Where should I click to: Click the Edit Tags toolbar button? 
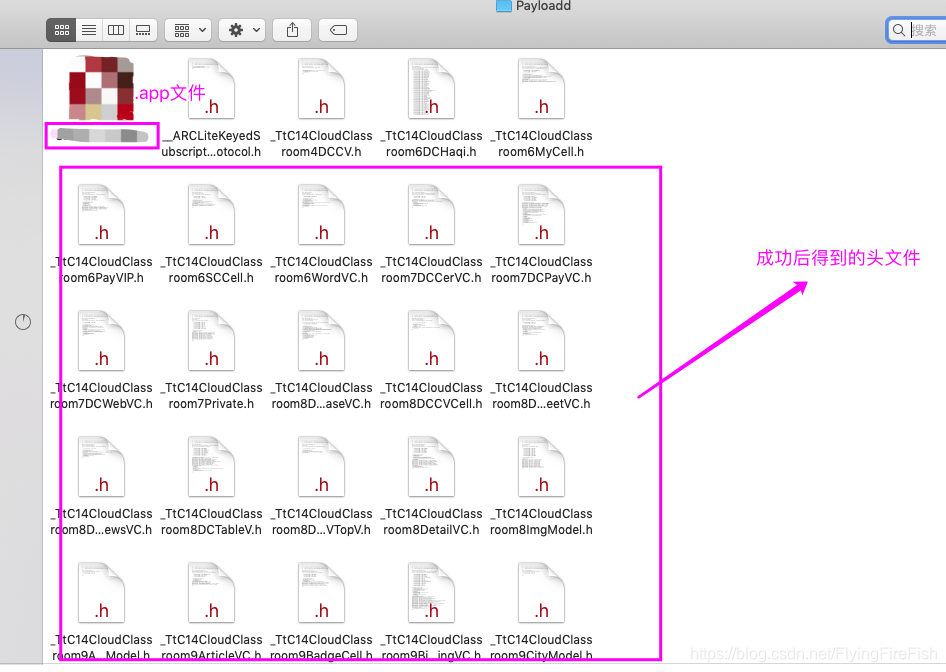(x=338, y=30)
